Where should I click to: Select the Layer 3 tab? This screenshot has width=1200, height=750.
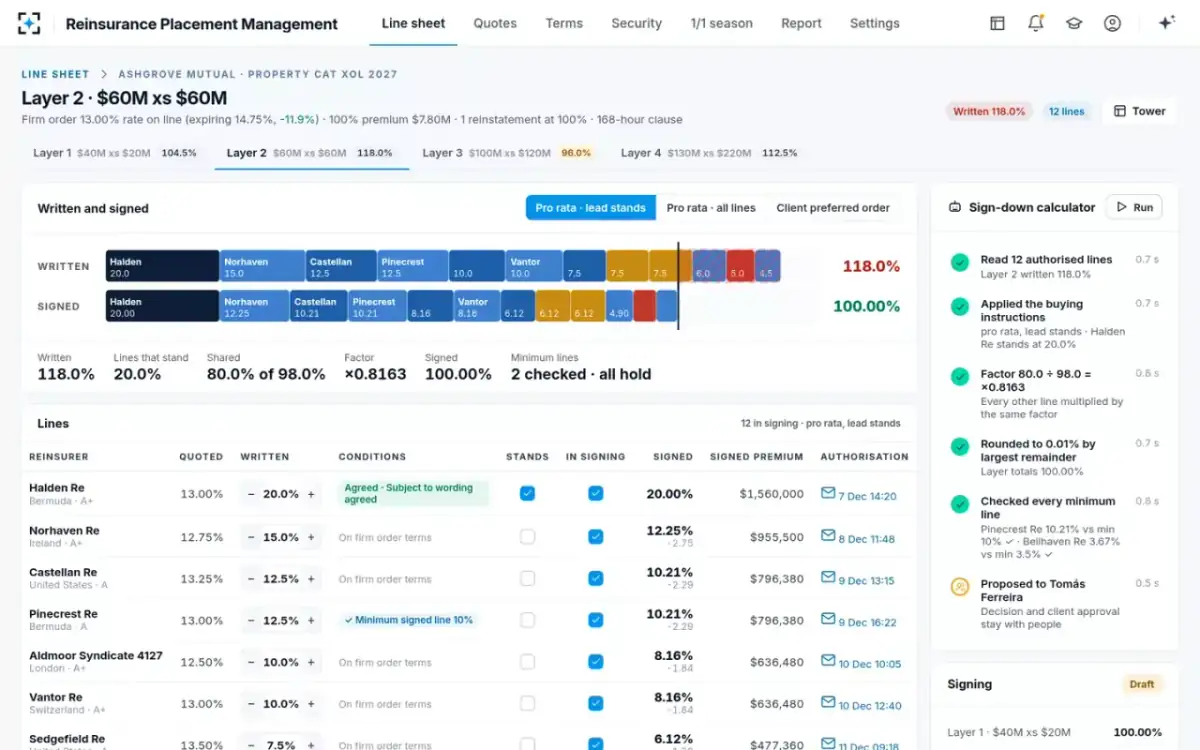(507, 153)
